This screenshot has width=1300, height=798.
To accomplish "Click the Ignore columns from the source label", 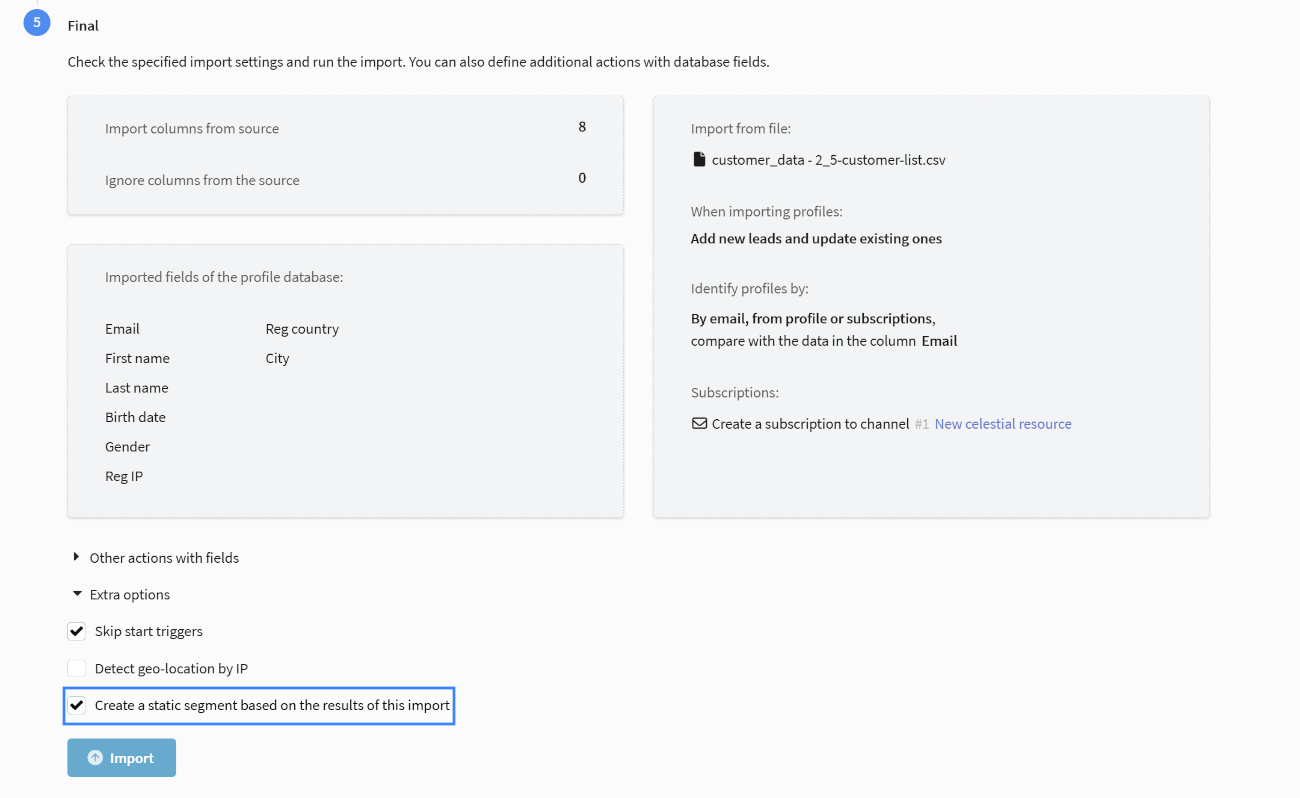I will click(202, 181).
